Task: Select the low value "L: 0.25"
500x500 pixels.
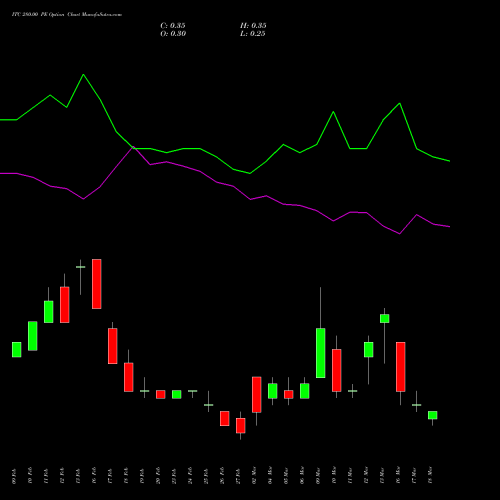Action: pyautogui.click(x=253, y=34)
